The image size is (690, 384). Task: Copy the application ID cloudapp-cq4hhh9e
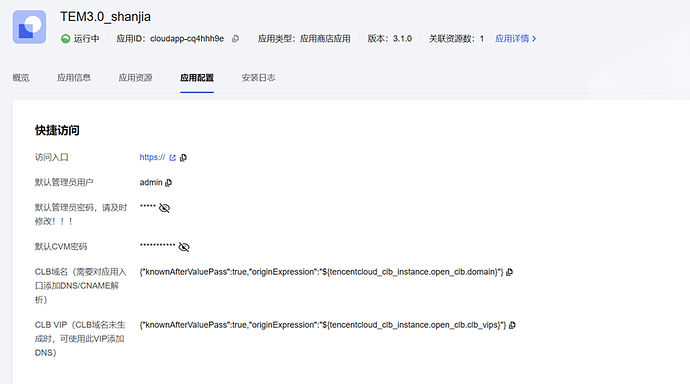click(x=235, y=39)
